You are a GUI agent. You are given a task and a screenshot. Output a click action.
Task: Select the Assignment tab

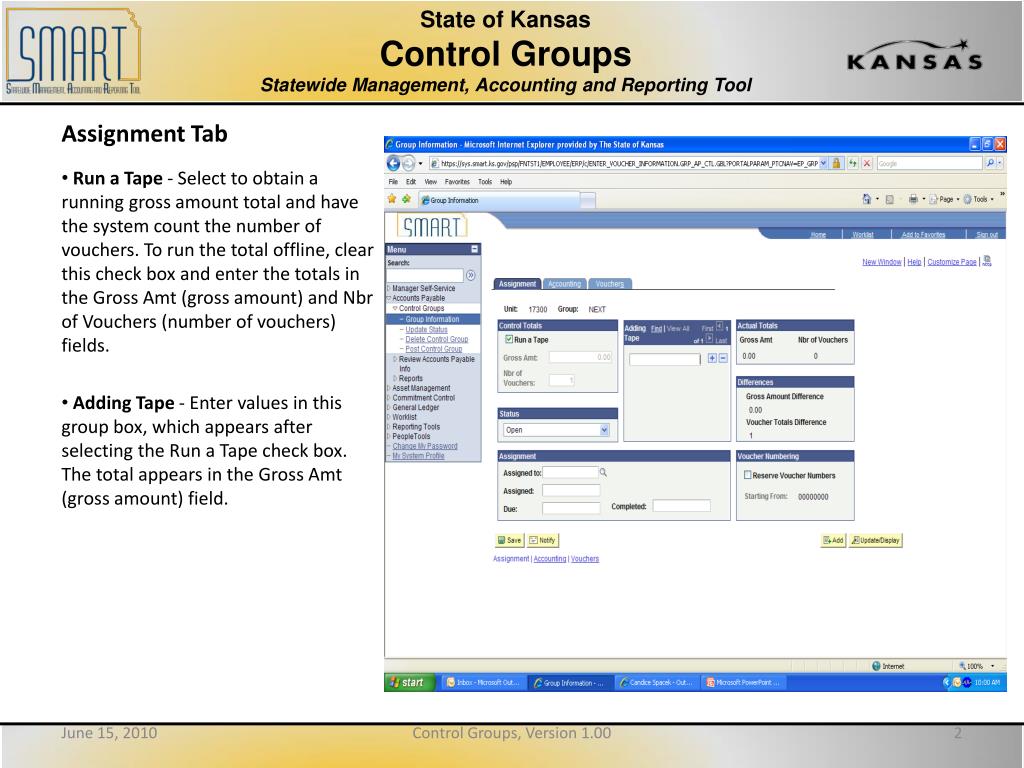(517, 283)
